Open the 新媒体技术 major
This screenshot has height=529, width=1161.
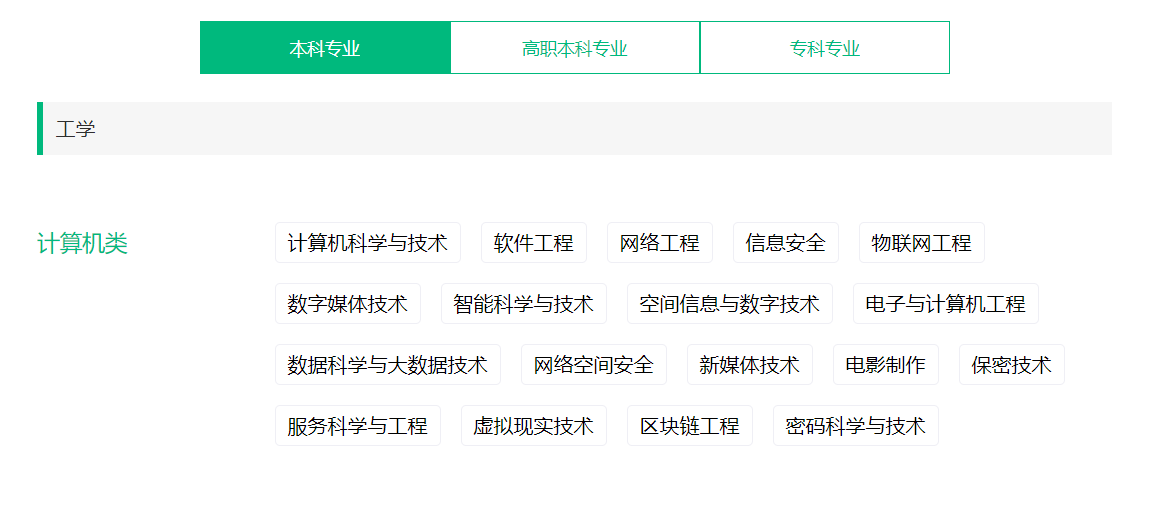[x=749, y=365]
